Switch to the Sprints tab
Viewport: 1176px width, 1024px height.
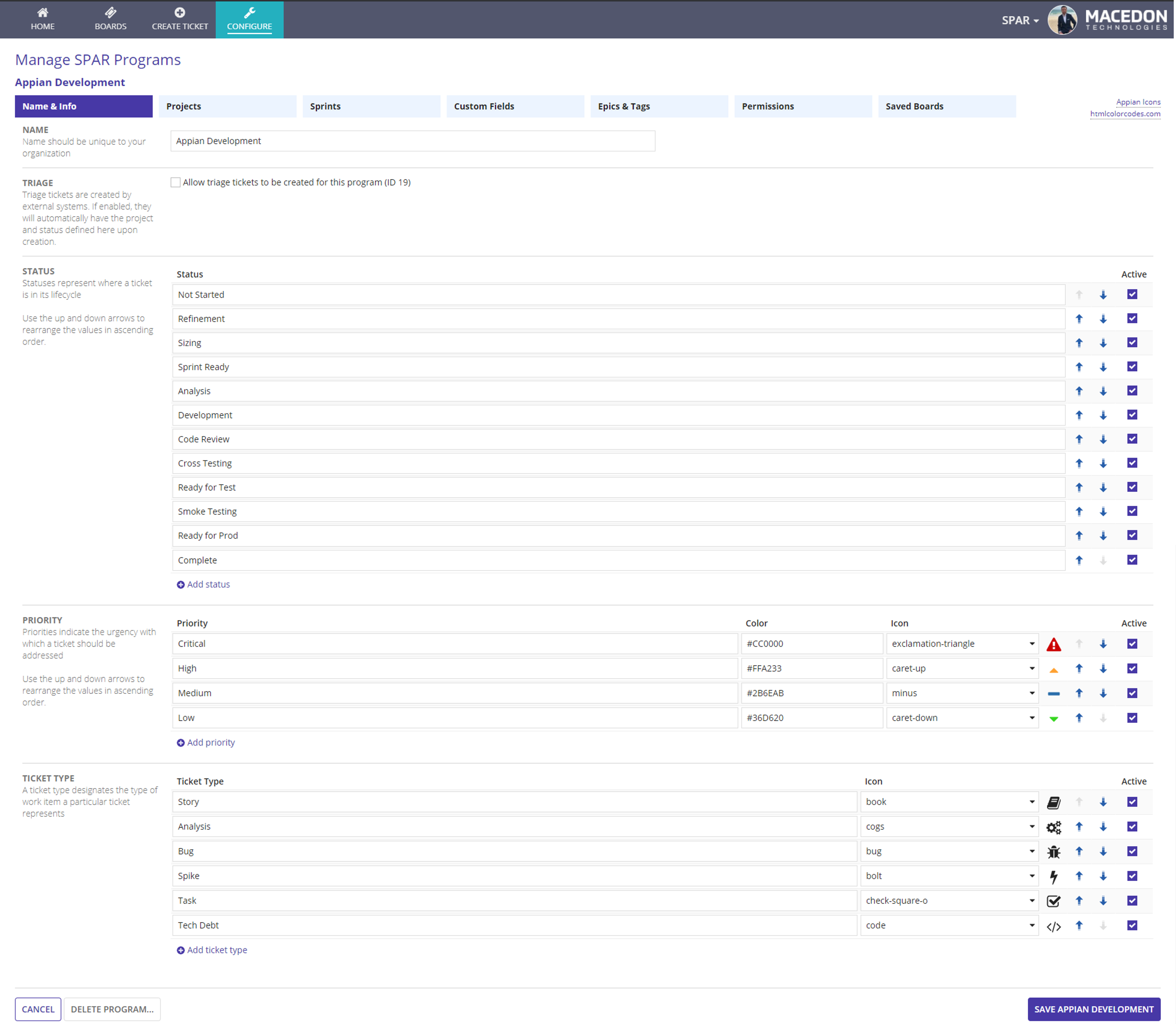371,106
